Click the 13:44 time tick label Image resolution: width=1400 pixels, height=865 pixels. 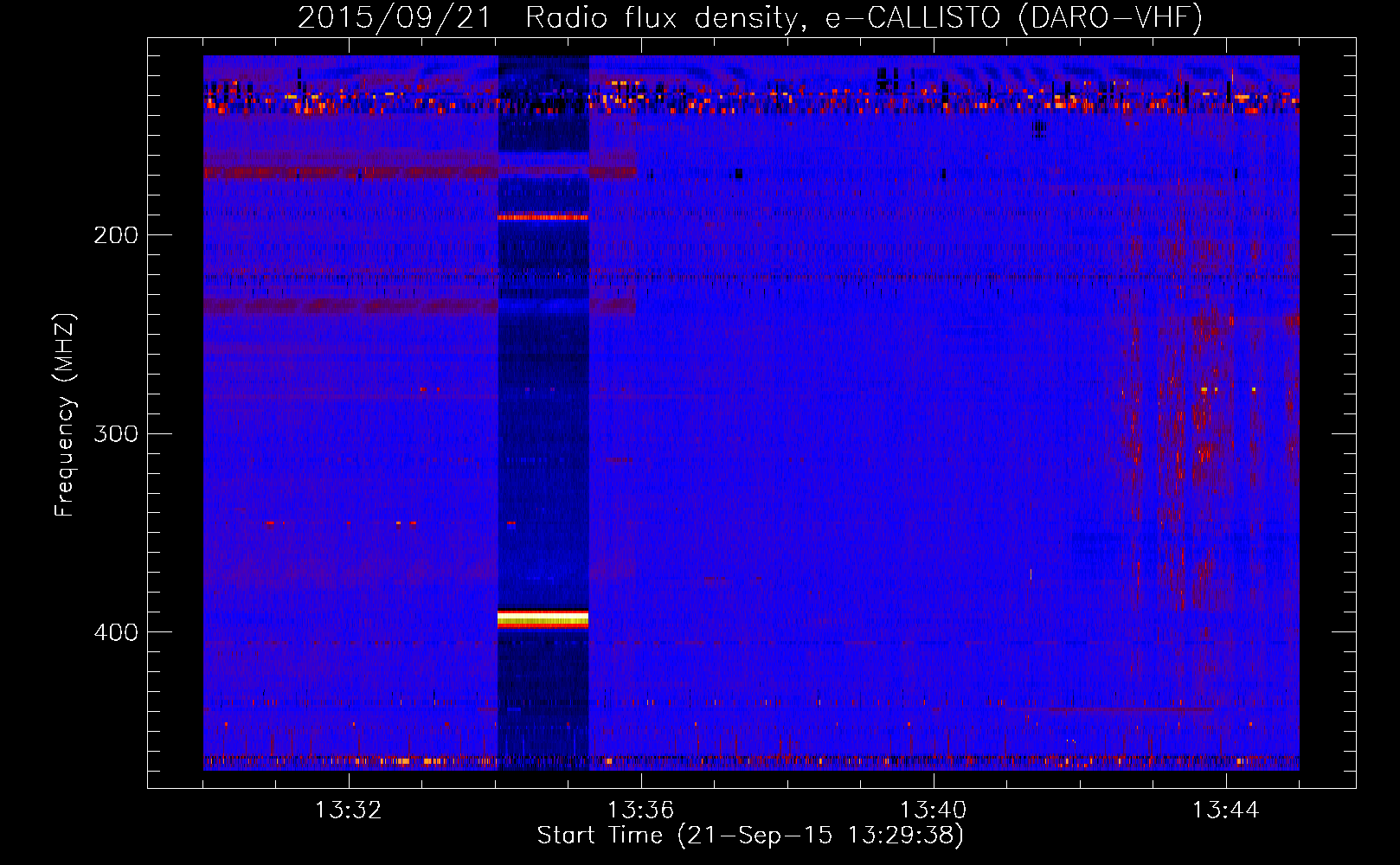[1225, 811]
